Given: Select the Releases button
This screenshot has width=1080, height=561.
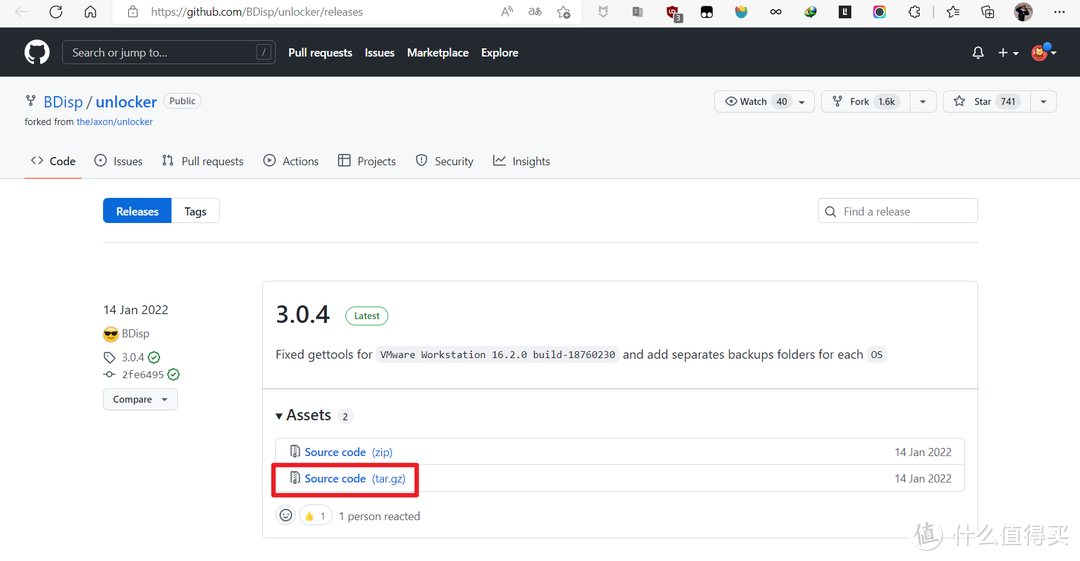Looking at the screenshot, I should 137,211.
